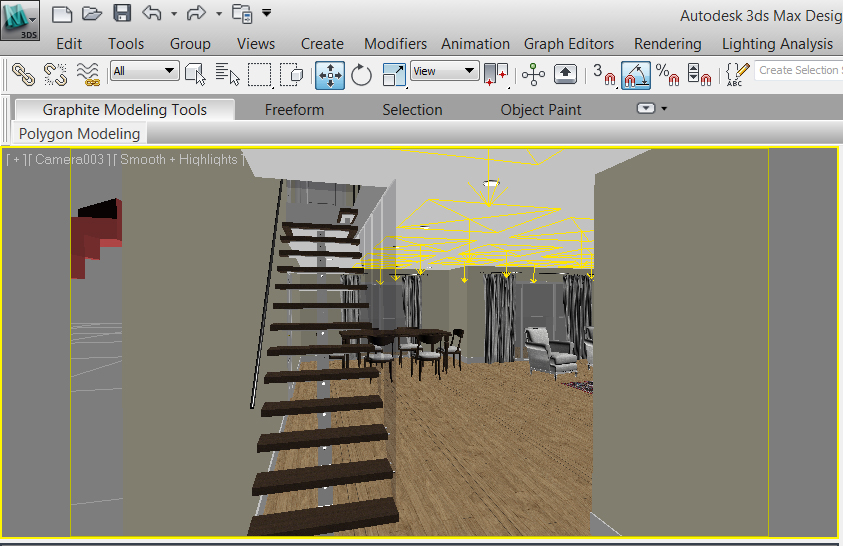Switch to Graphite Modeling Tools tab
This screenshot has height=546, width=843.
click(125, 110)
